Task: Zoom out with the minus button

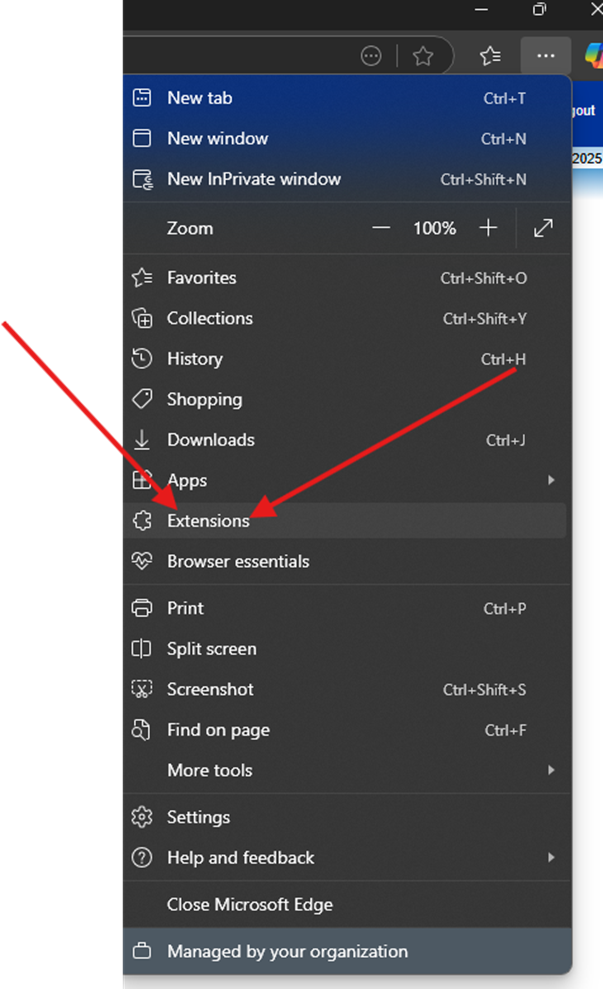Action: (381, 228)
